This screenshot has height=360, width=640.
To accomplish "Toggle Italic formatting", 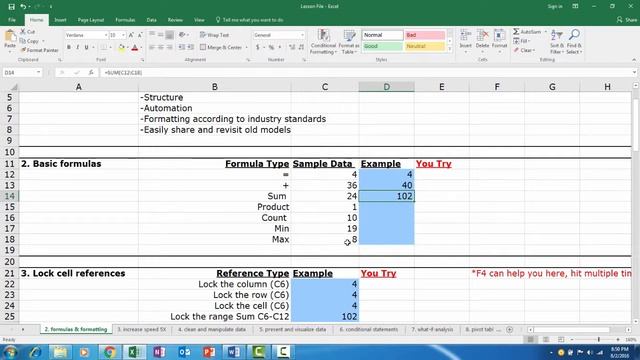I will (78, 47).
